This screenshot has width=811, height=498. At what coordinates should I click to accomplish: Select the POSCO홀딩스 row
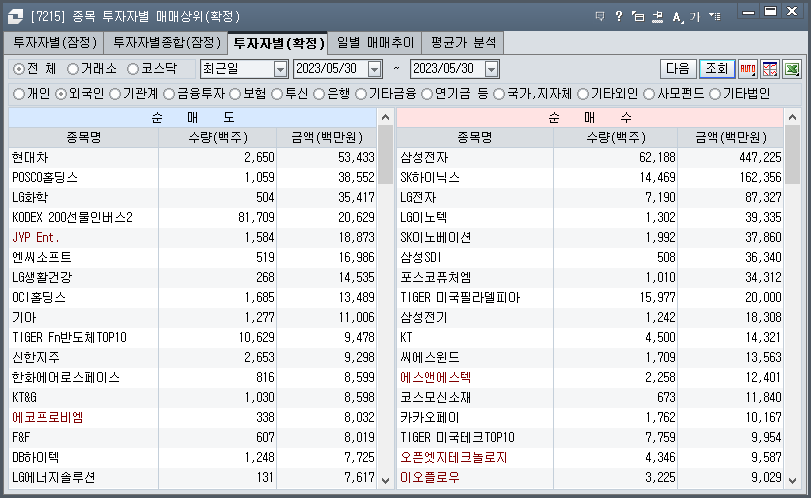[x=192, y=177]
